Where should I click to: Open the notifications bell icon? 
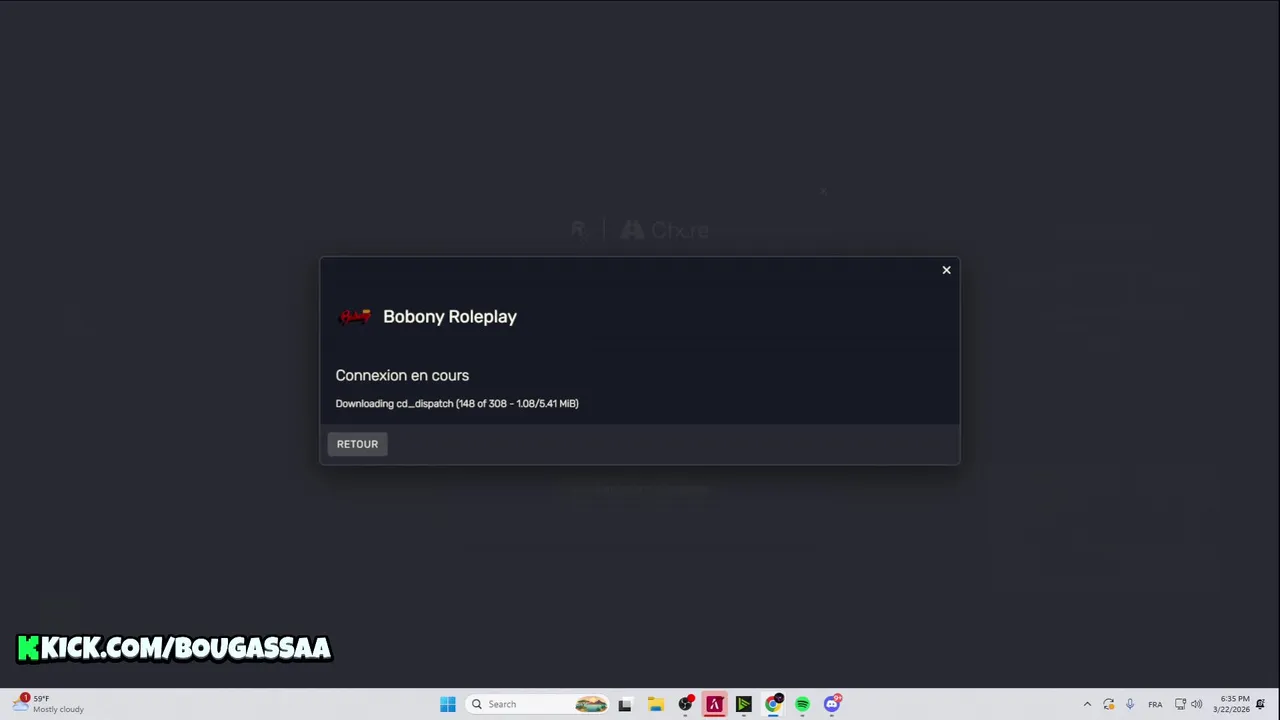pyautogui.click(x=1261, y=704)
